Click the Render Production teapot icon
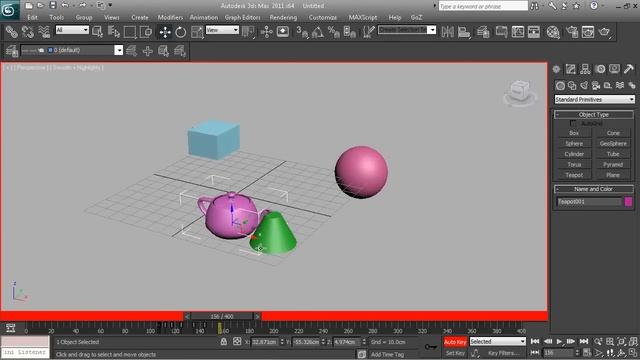 pyautogui.click(x=604, y=31)
